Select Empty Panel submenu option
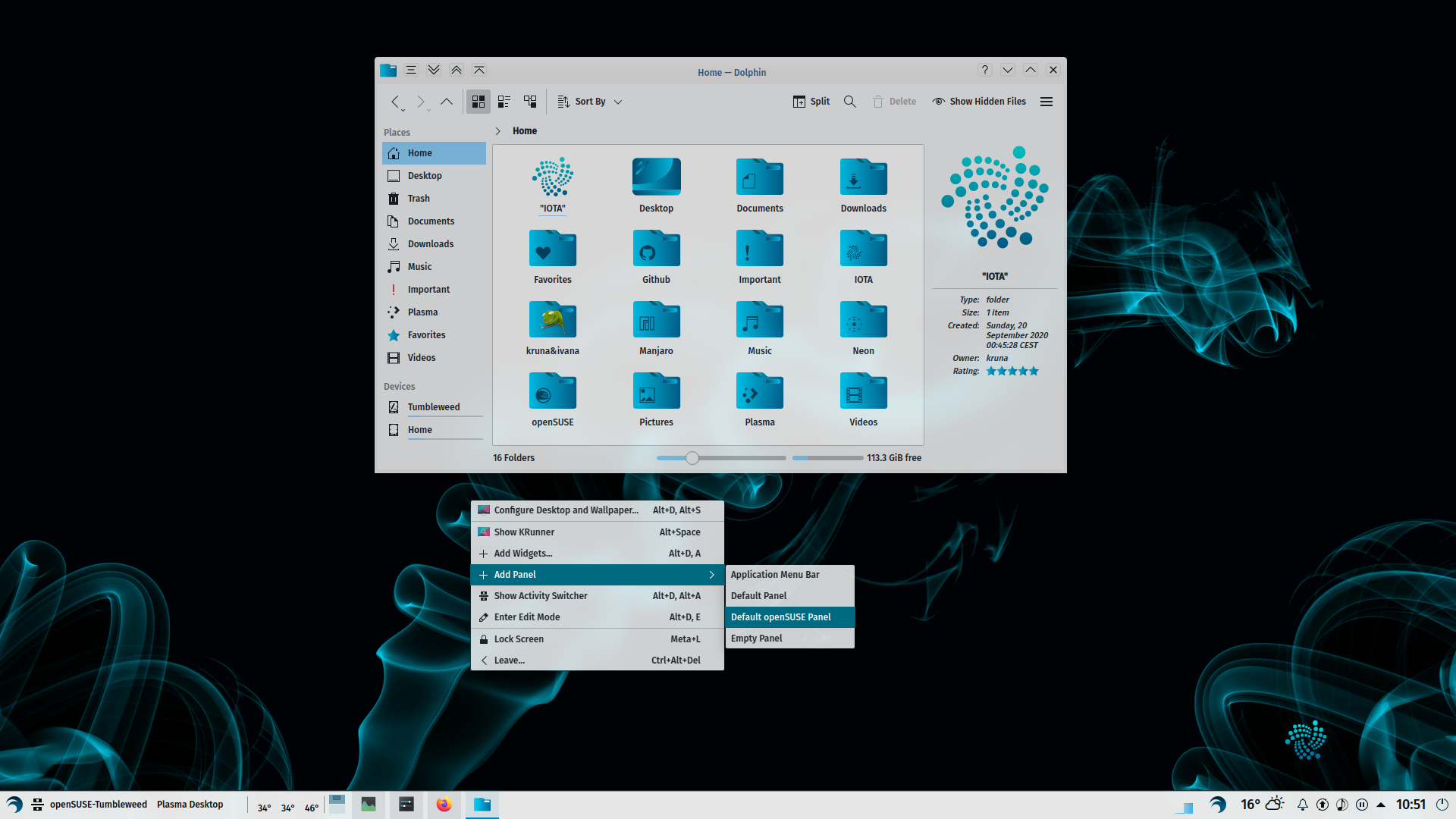This screenshot has height=819, width=1456. [790, 639]
